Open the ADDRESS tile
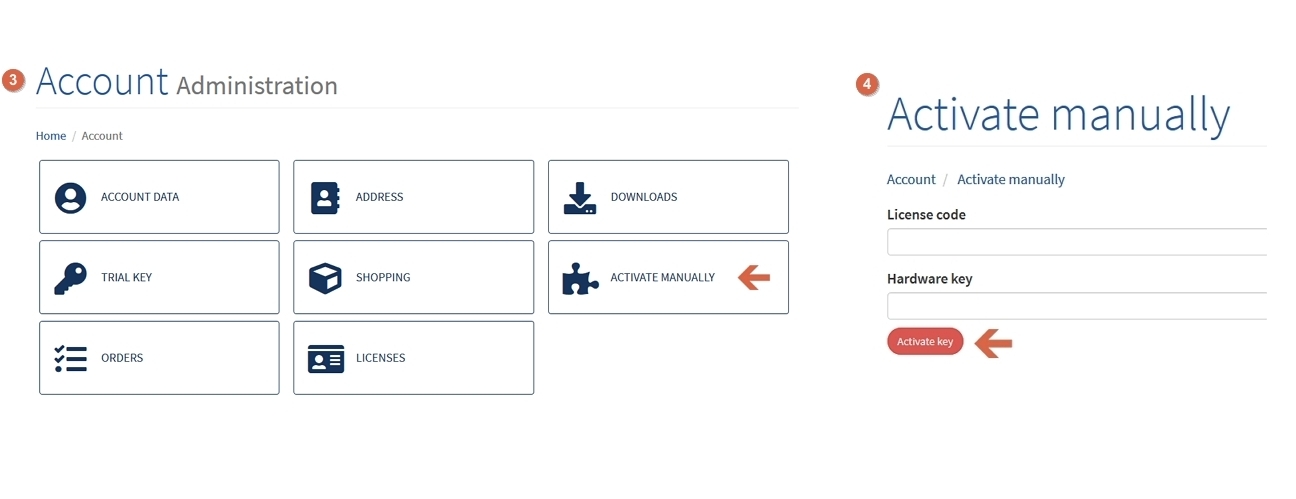 [x=413, y=197]
